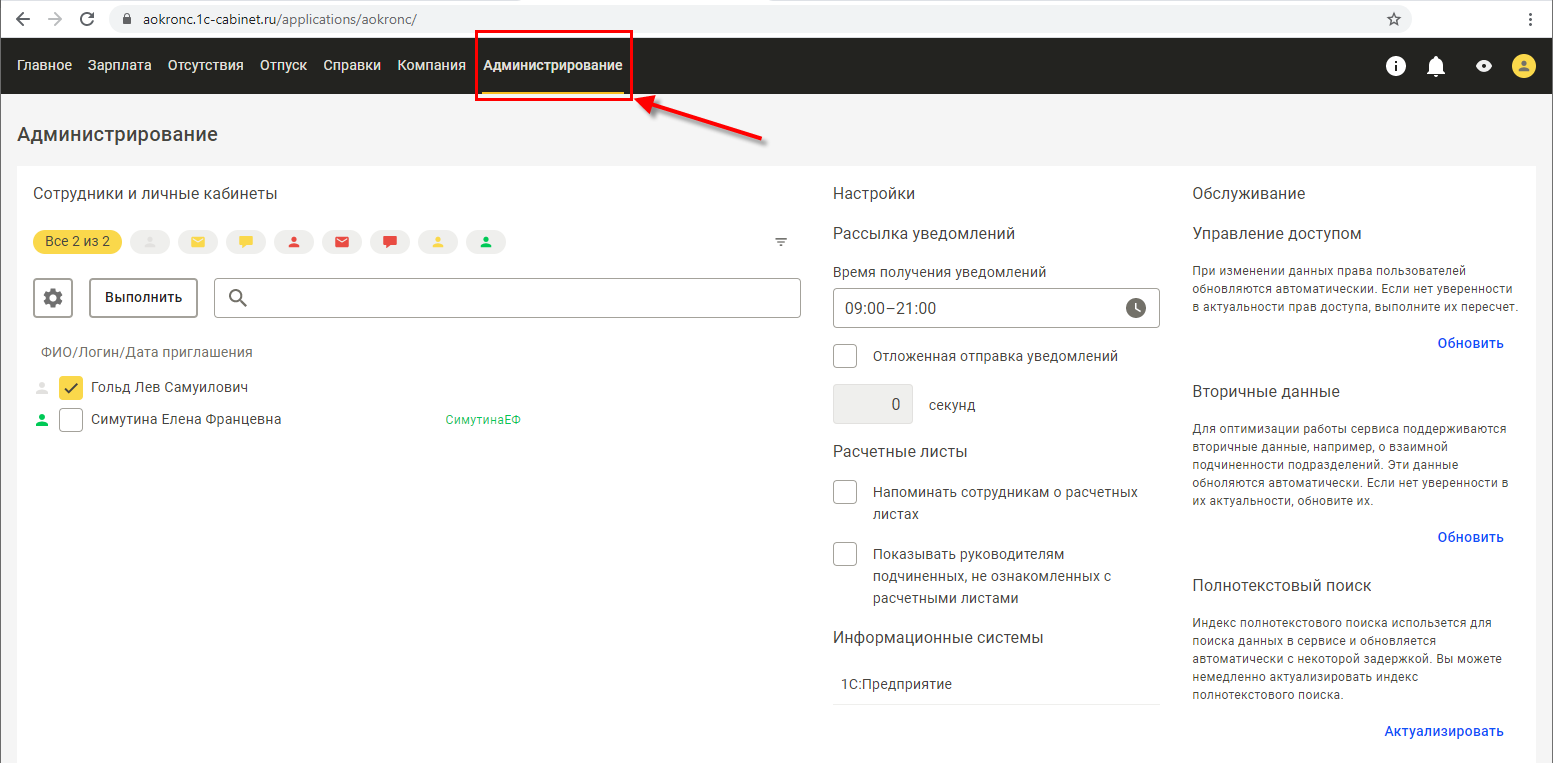The height and width of the screenshot is (763, 1553).
Task: Filter by red envelope status chip
Action: point(342,242)
